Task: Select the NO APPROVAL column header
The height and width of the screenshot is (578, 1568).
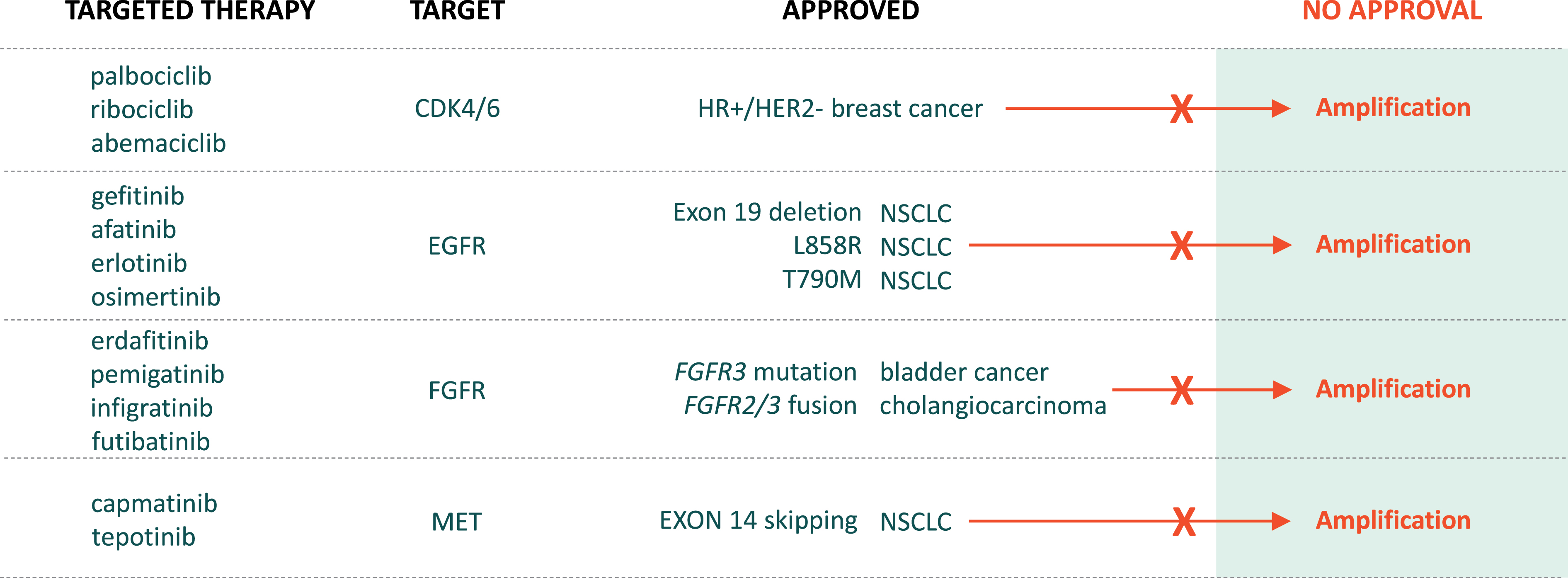Action: pyautogui.click(x=1391, y=11)
